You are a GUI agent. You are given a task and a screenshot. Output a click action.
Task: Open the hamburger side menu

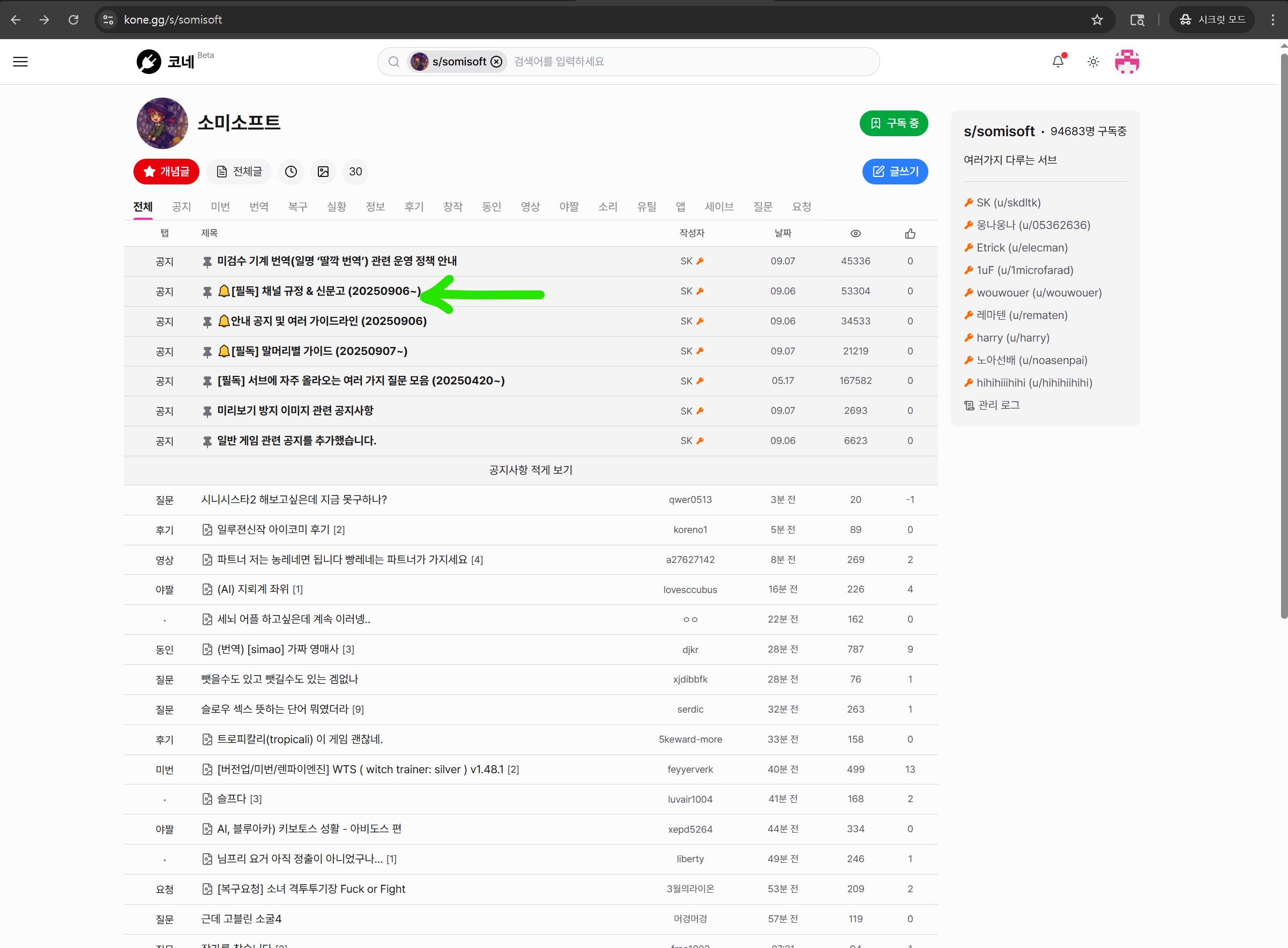20,62
